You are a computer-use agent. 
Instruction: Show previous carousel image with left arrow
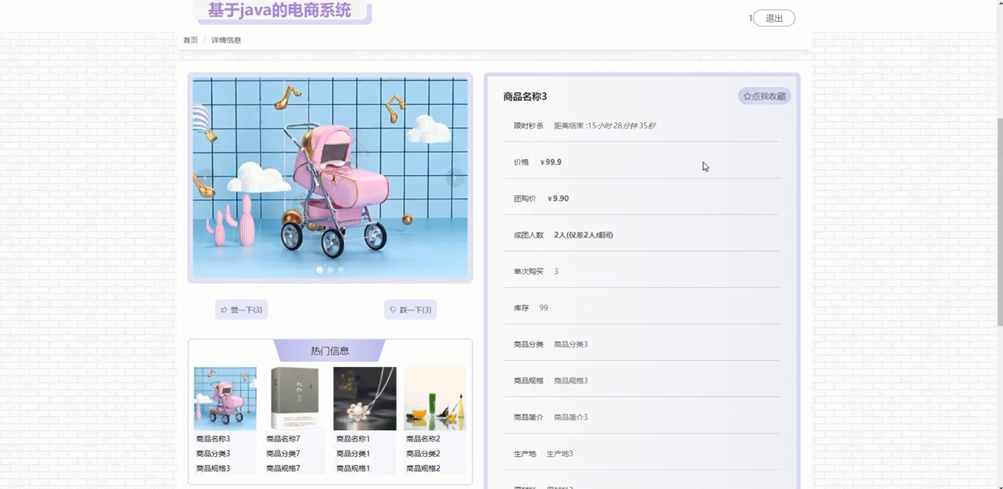tap(206, 177)
